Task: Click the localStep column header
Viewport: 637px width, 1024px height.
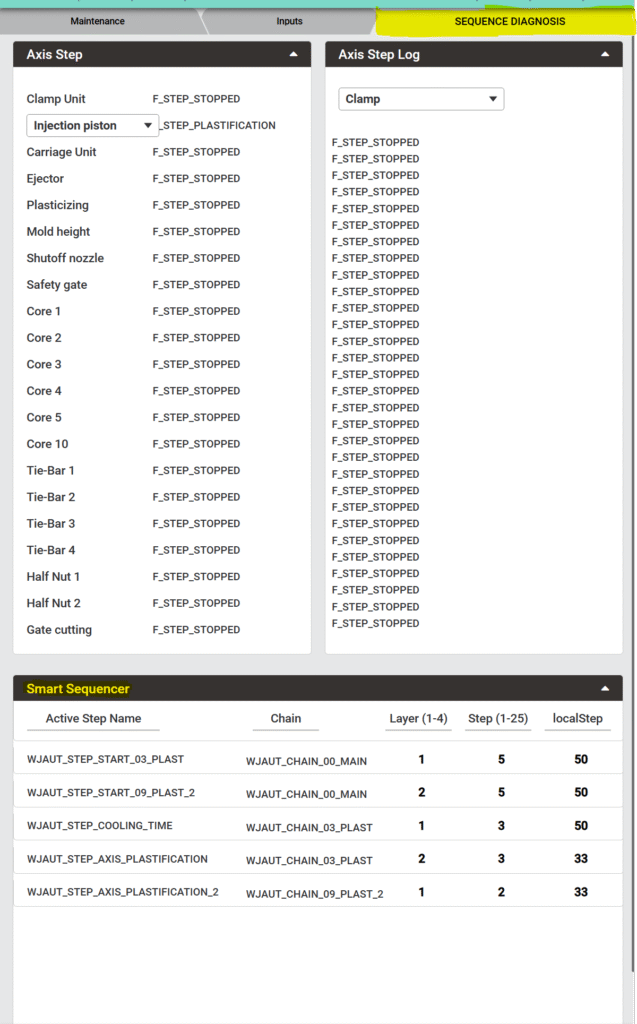Action: (x=579, y=719)
